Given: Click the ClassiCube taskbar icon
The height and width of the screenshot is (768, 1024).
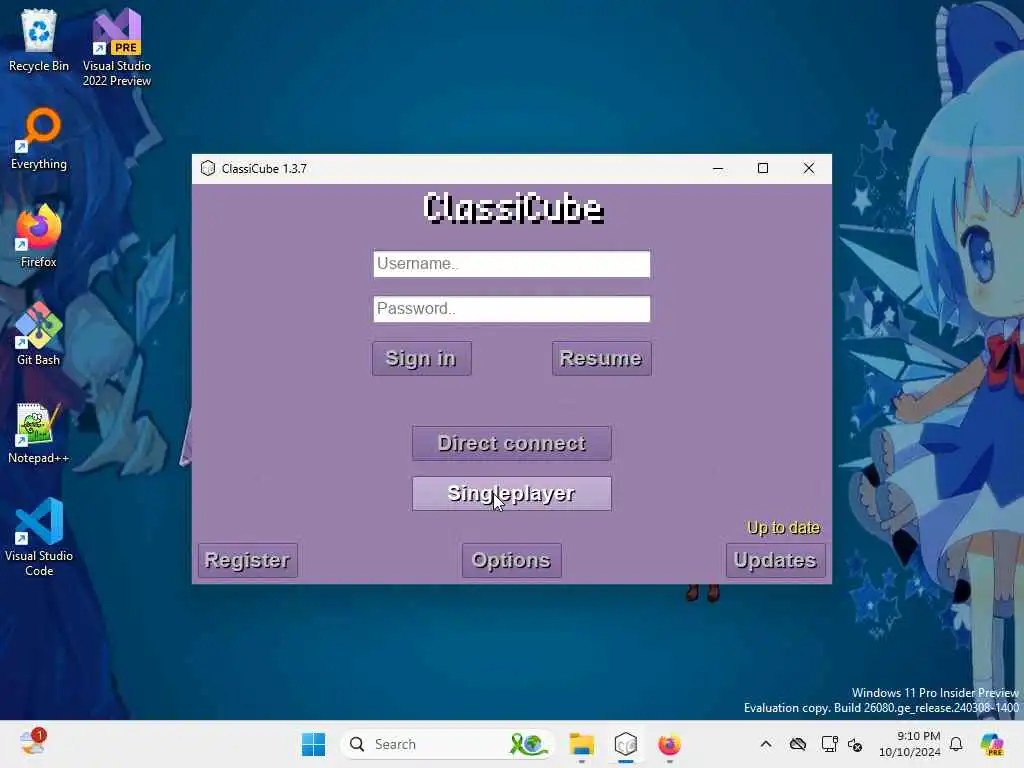Looking at the screenshot, I should (626, 744).
